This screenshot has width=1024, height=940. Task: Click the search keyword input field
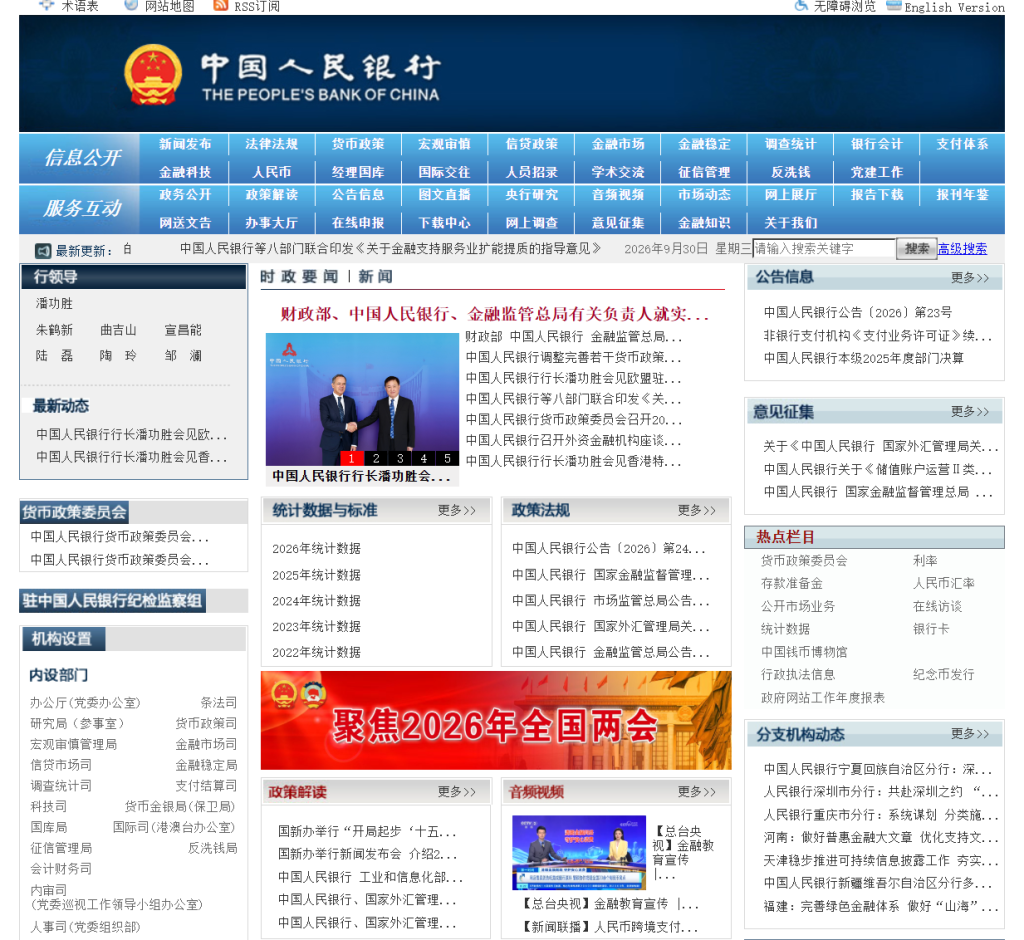[824, 248]
